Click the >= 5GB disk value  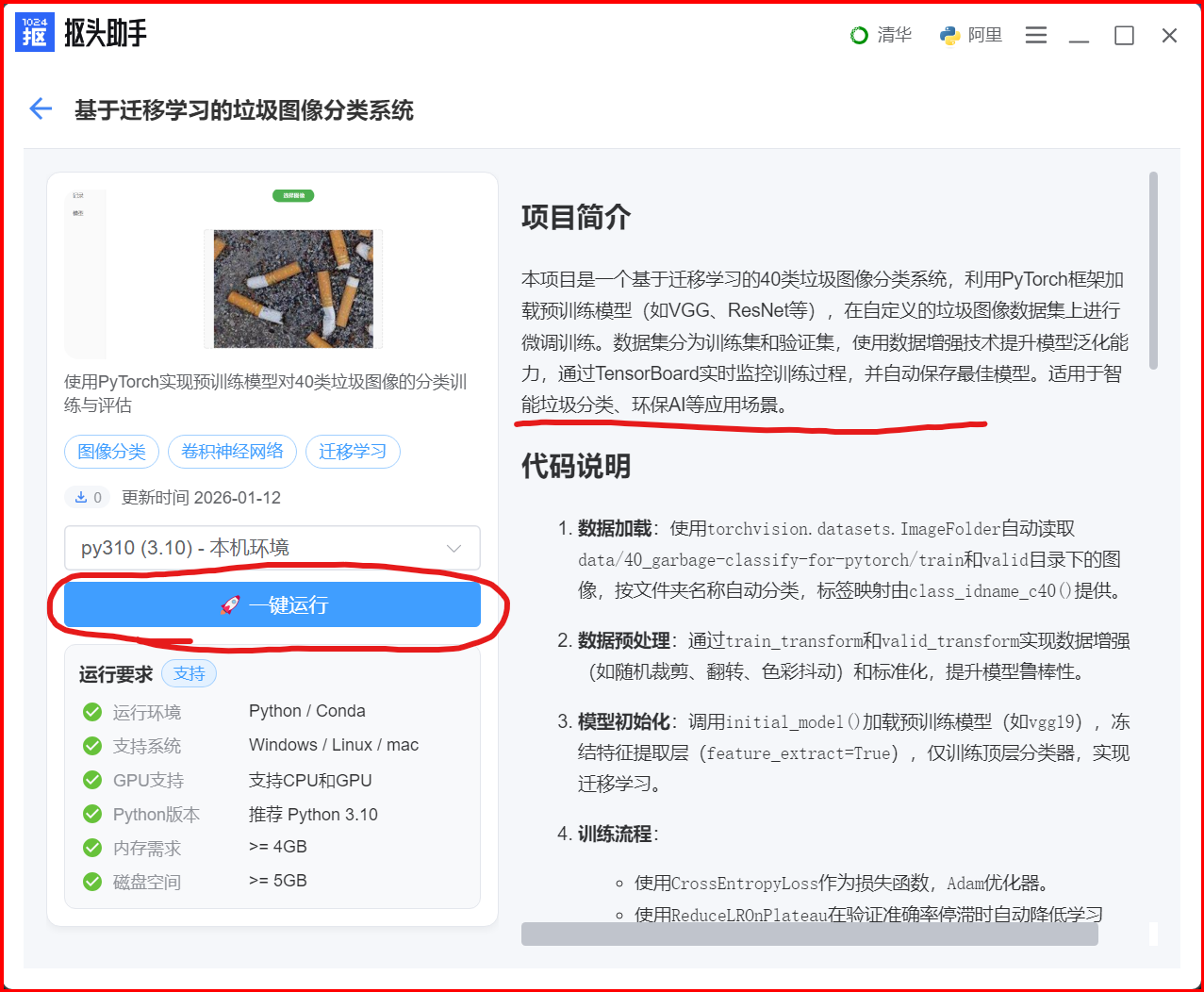(x=278, y=881)
